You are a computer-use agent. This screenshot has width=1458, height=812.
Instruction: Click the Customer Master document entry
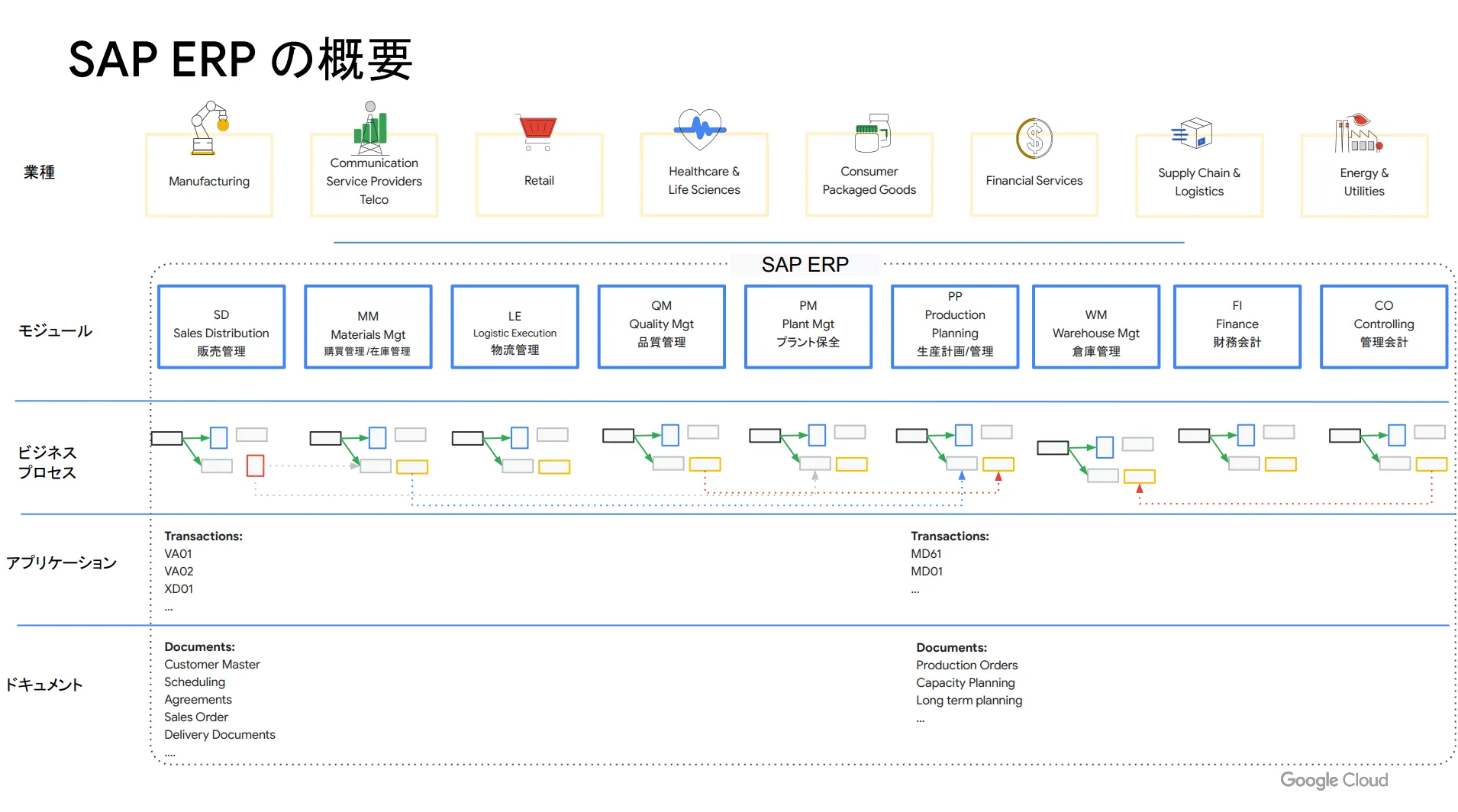(x=212, y=664)
